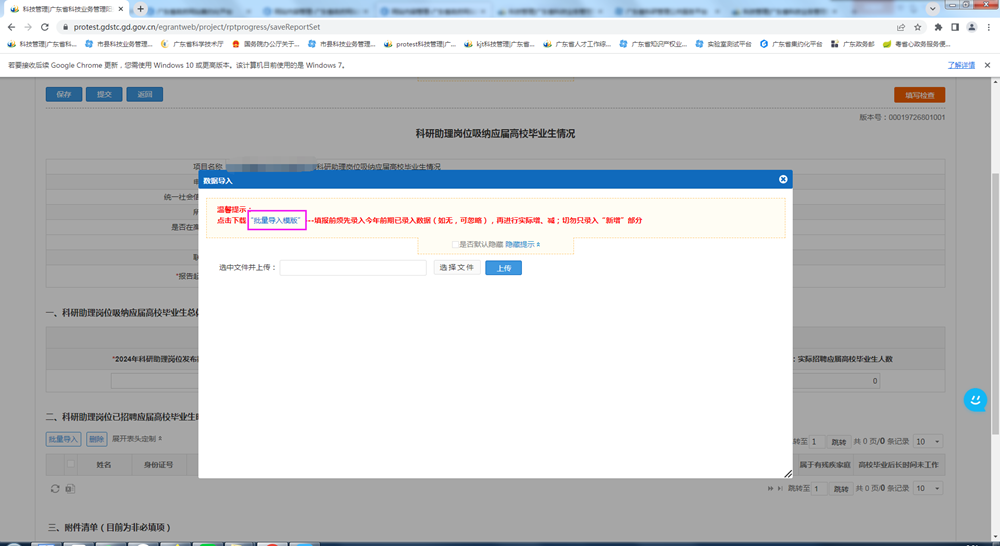Click the lower pager page number field
Image resolution: width=1000 pixels, height=546 pixels.
tap(819, 489)
